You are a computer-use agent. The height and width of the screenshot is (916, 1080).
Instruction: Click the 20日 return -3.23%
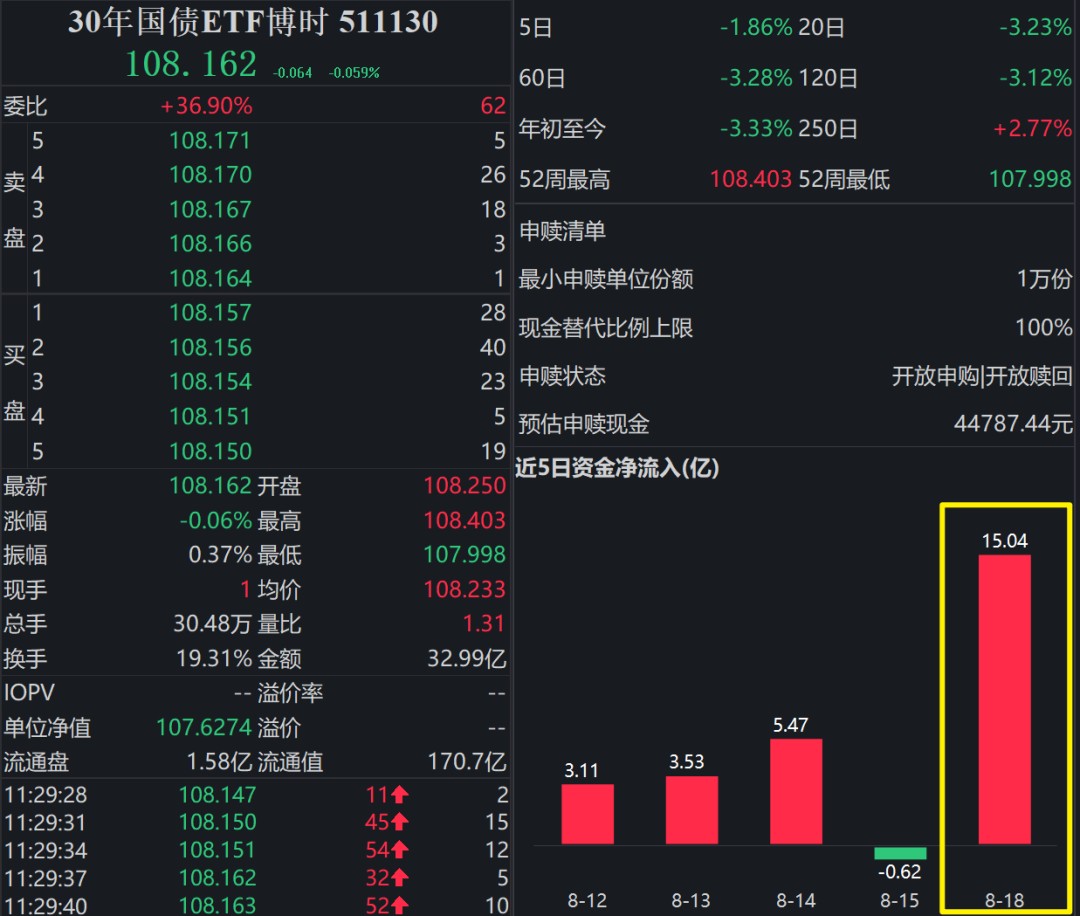point(1035,28)
